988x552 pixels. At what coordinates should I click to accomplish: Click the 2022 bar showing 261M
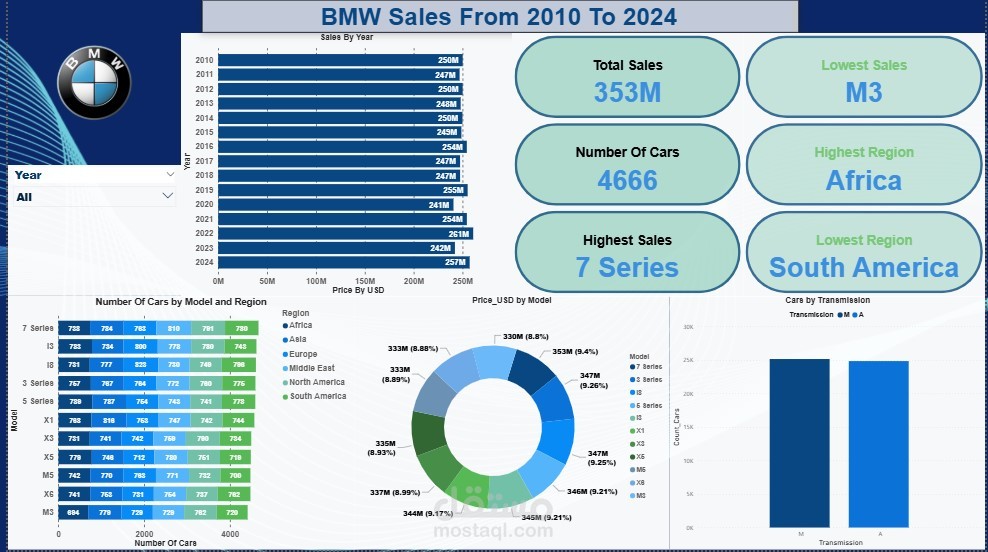pyautogui.click(x=345, y=234)
